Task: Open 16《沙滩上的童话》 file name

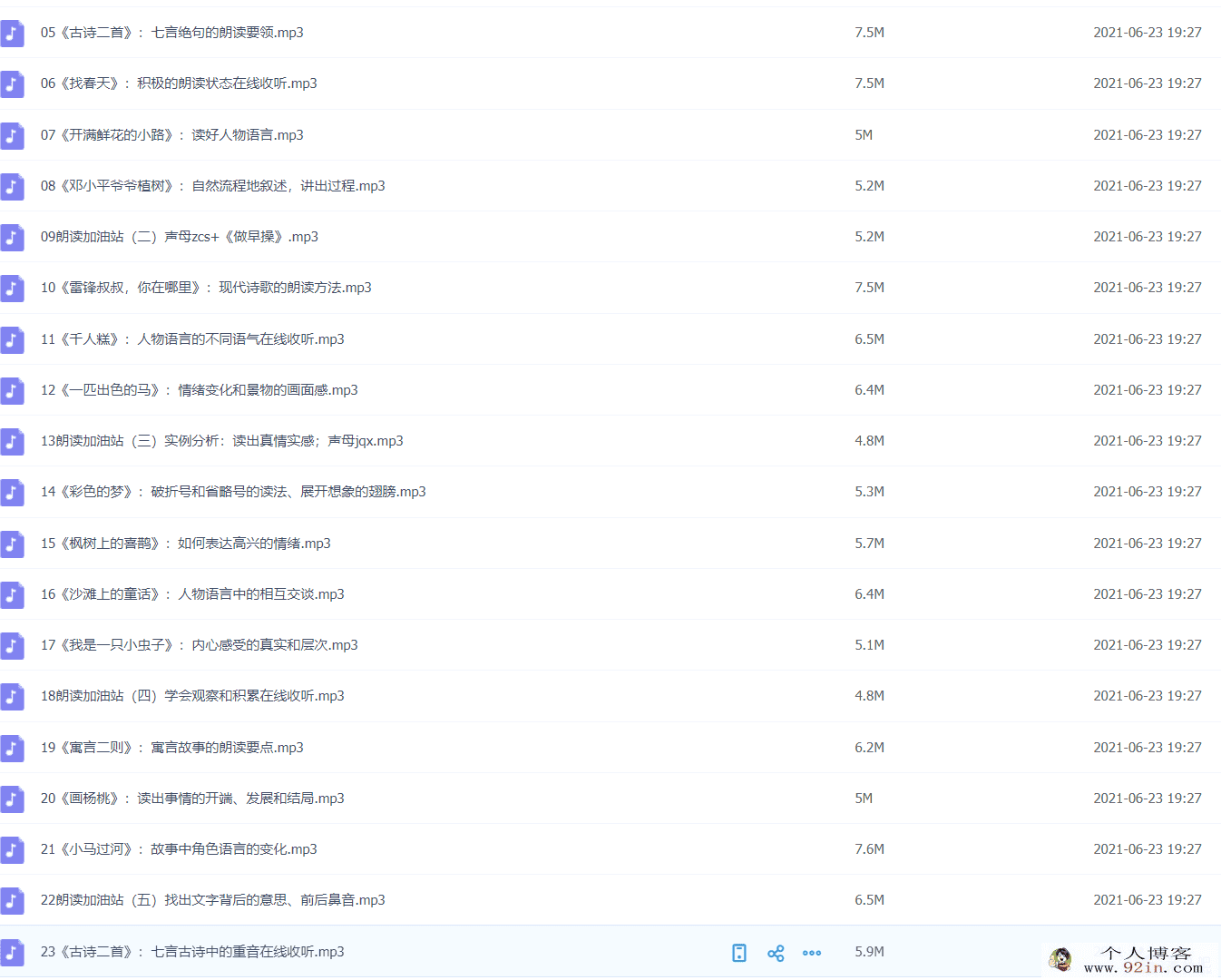Action: tap(192, 594)
